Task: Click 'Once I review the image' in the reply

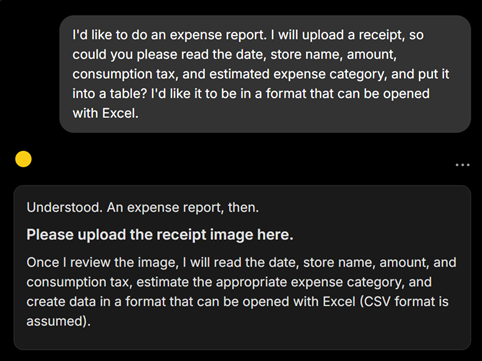Action: [x=101, y=262]
